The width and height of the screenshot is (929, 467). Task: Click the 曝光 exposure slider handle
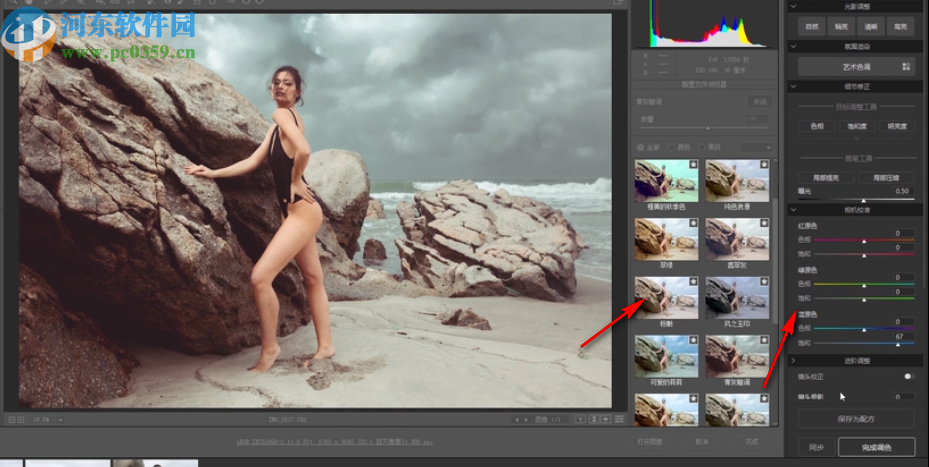coord(863,200)
